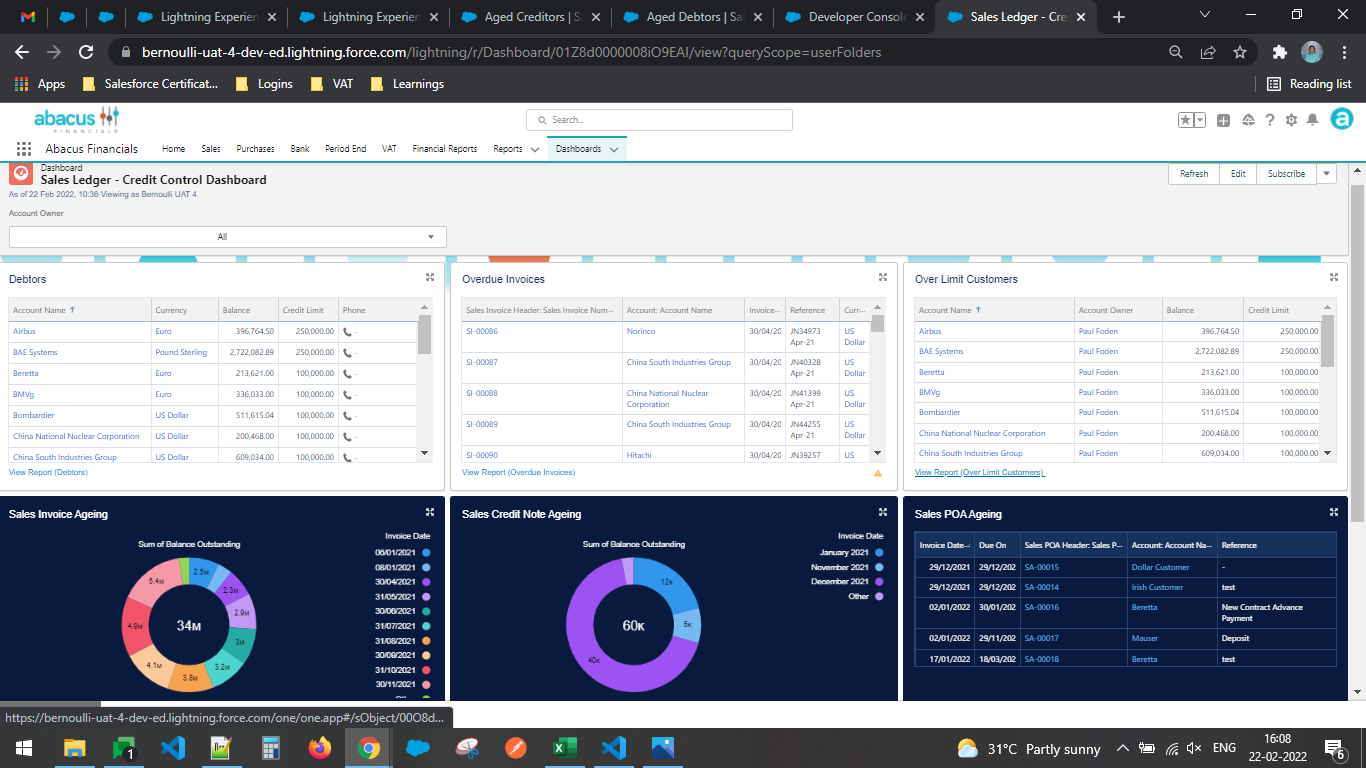1366x768 pixels.
Task: Click the phone icon on the Airbus row
Action: coord(345,331)
